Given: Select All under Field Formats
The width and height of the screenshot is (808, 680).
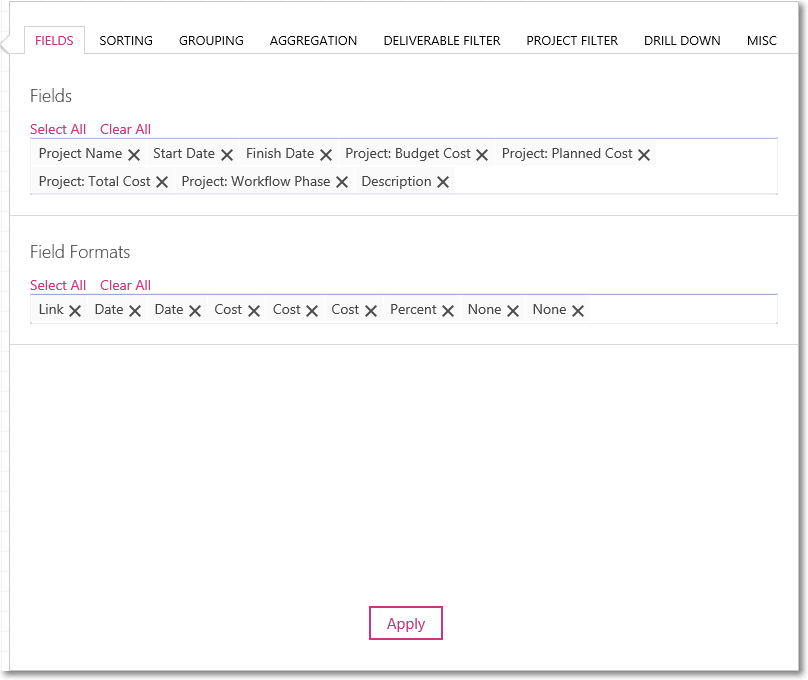Looking at the screenshot, I should click(x=58, y=285).
